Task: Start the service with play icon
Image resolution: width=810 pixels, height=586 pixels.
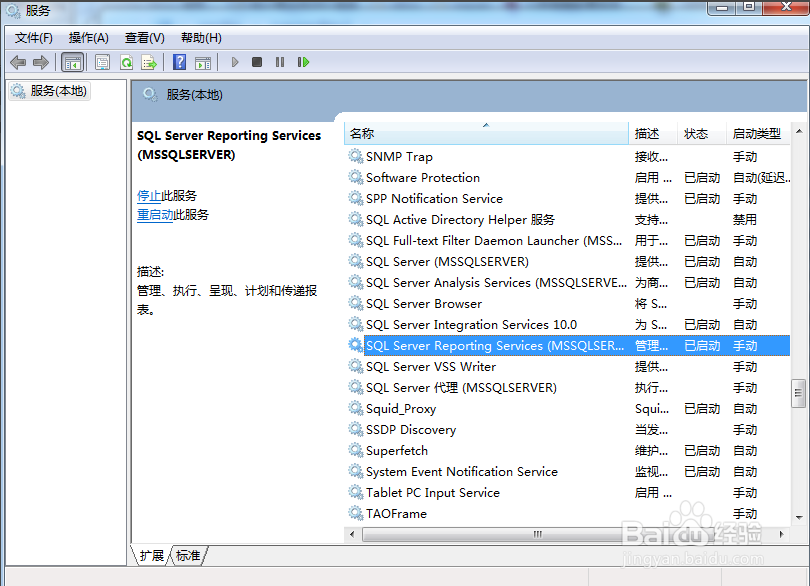Action: tap(235, 63)
